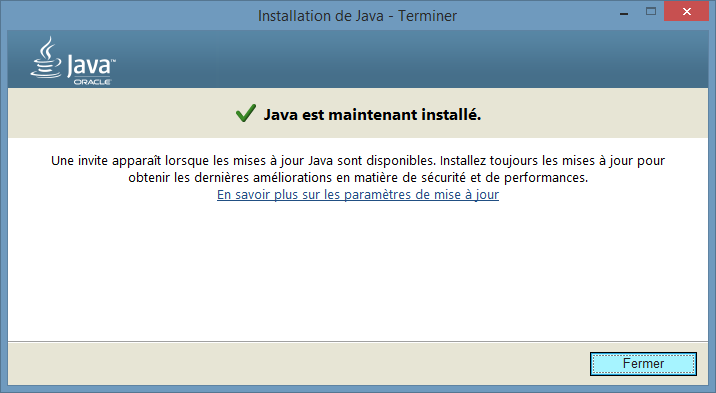The image size is (716, 393).
Task: Click the blank white area below the link
Action: [358, 272]
